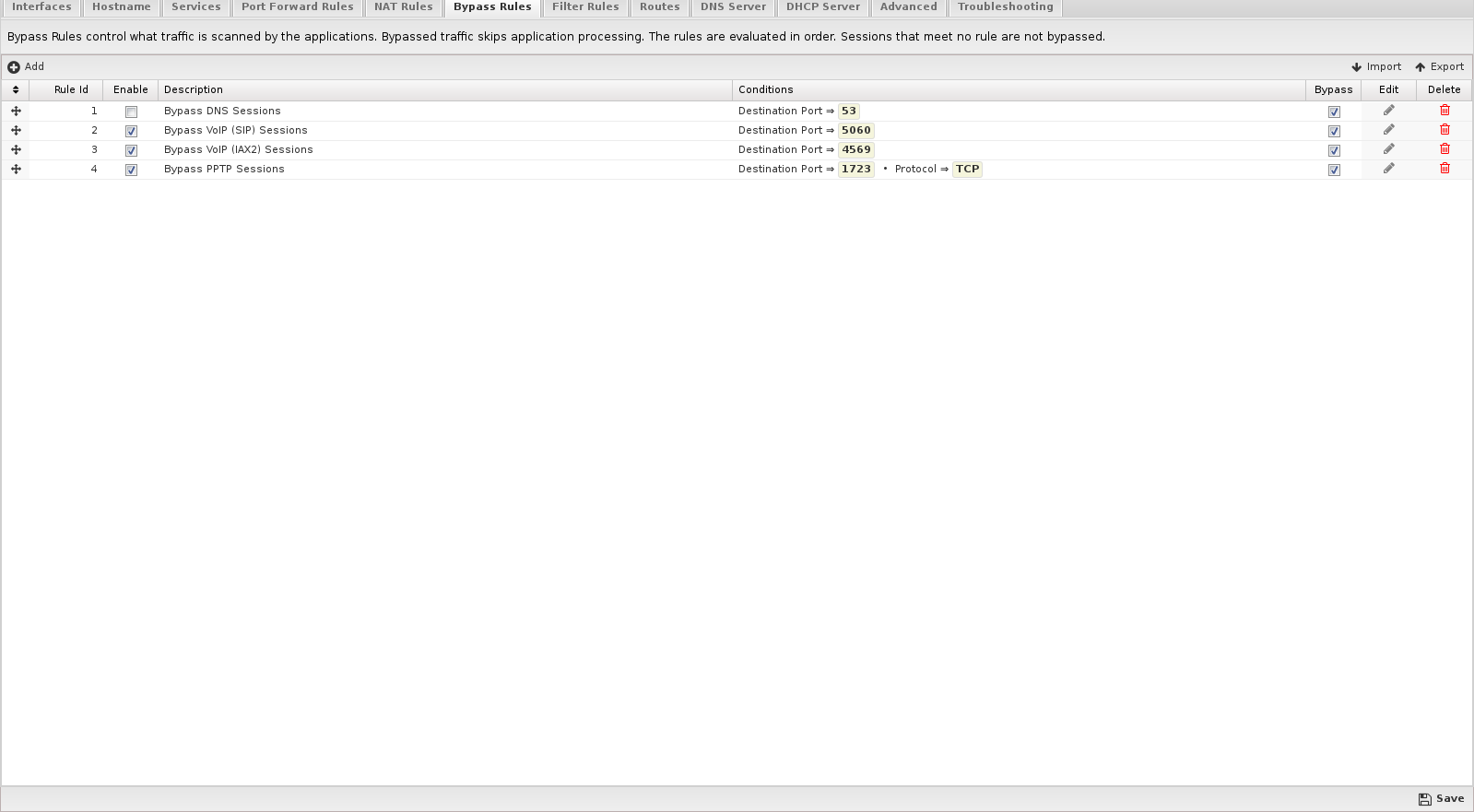
Task: Disable the Bypass PPTP Sessions rule
Action: click(131, 170)
